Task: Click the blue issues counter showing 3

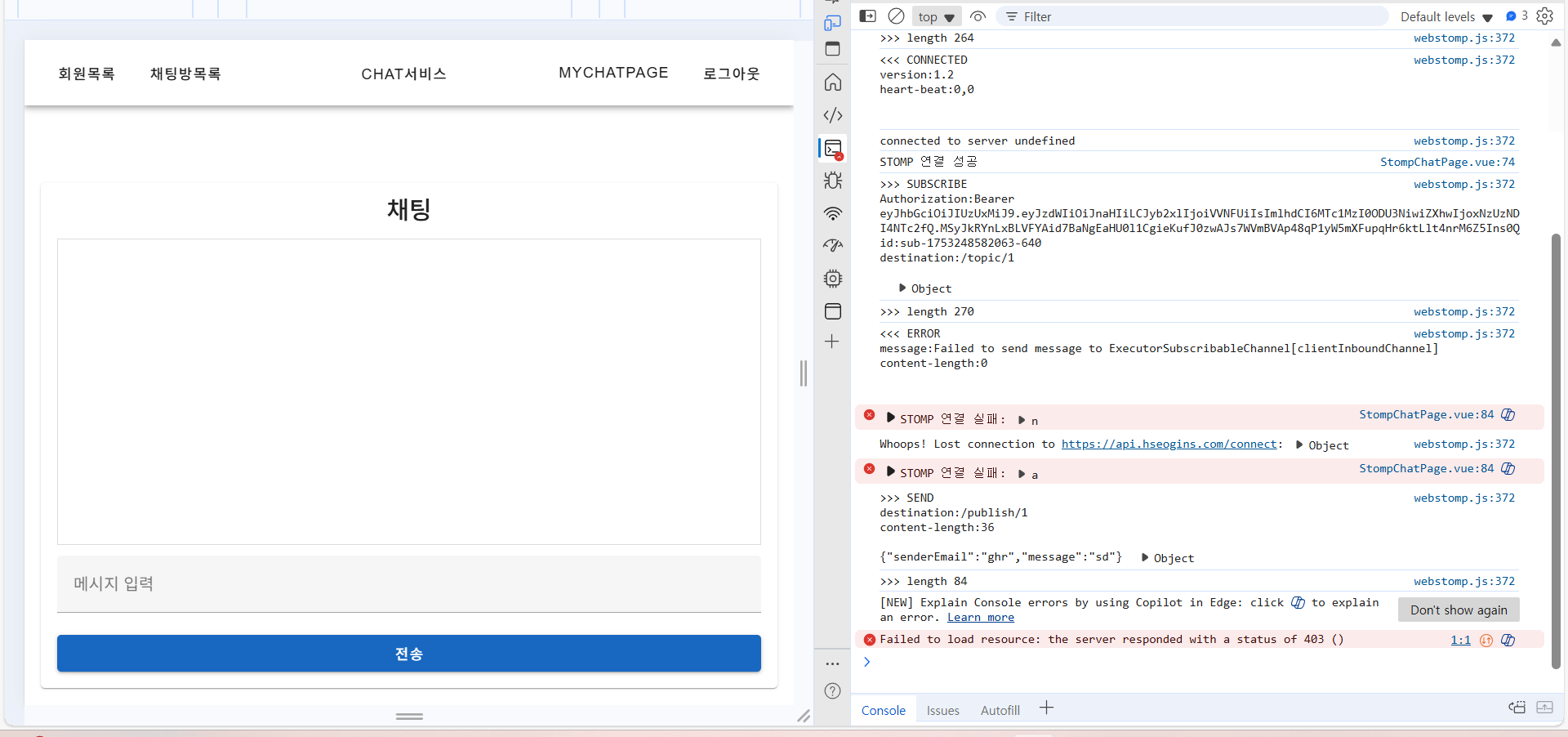Action: [1517, 16]
